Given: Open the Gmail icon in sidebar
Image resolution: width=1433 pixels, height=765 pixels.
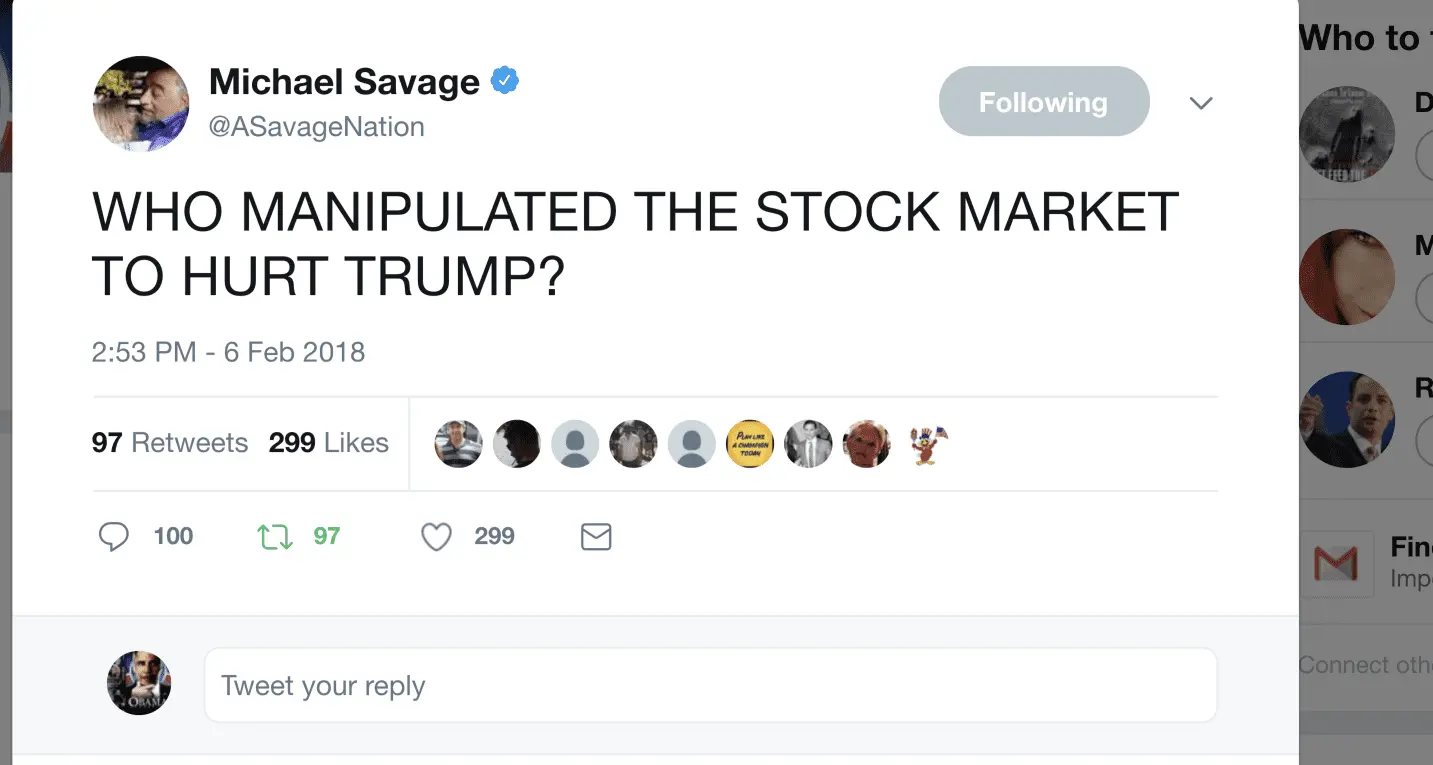Looking at the screenshot, I should (x=1335, y=564).
